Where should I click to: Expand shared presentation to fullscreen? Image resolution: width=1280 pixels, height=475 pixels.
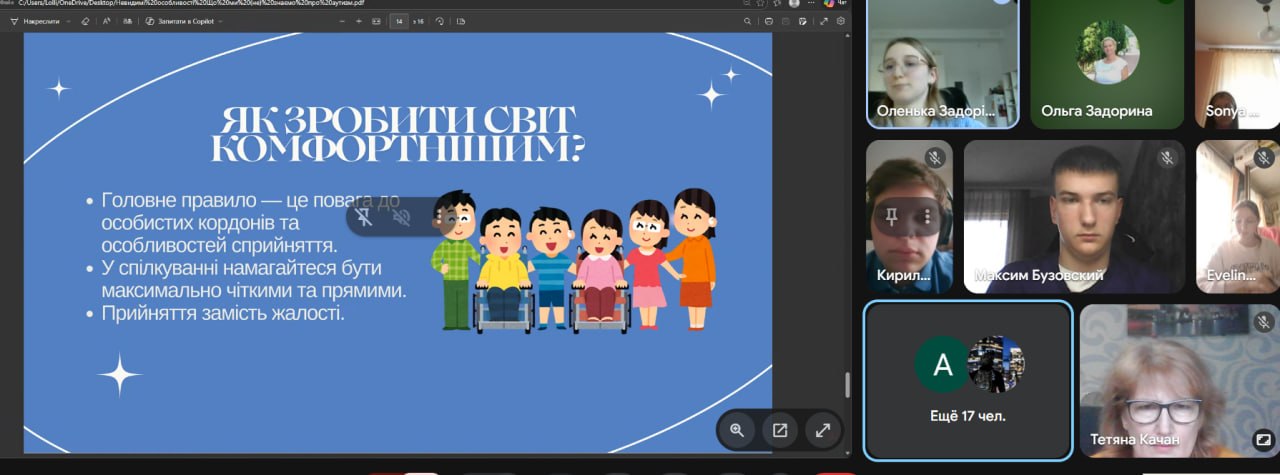(823, 430)
